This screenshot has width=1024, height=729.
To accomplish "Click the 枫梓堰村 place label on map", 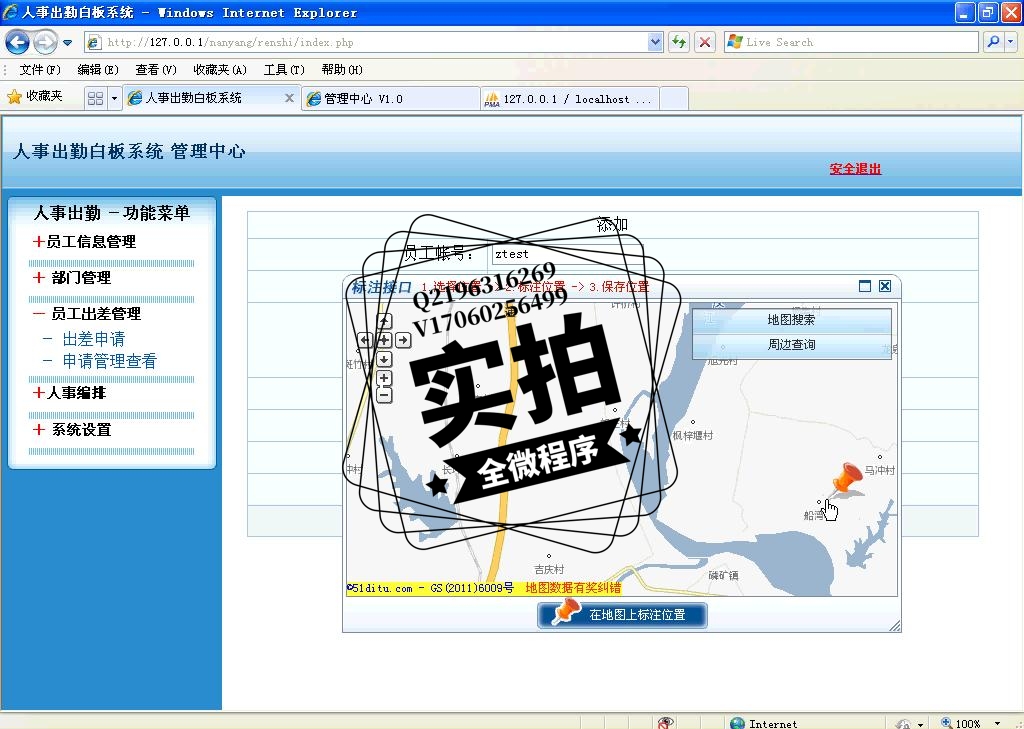I will (693, 435).
